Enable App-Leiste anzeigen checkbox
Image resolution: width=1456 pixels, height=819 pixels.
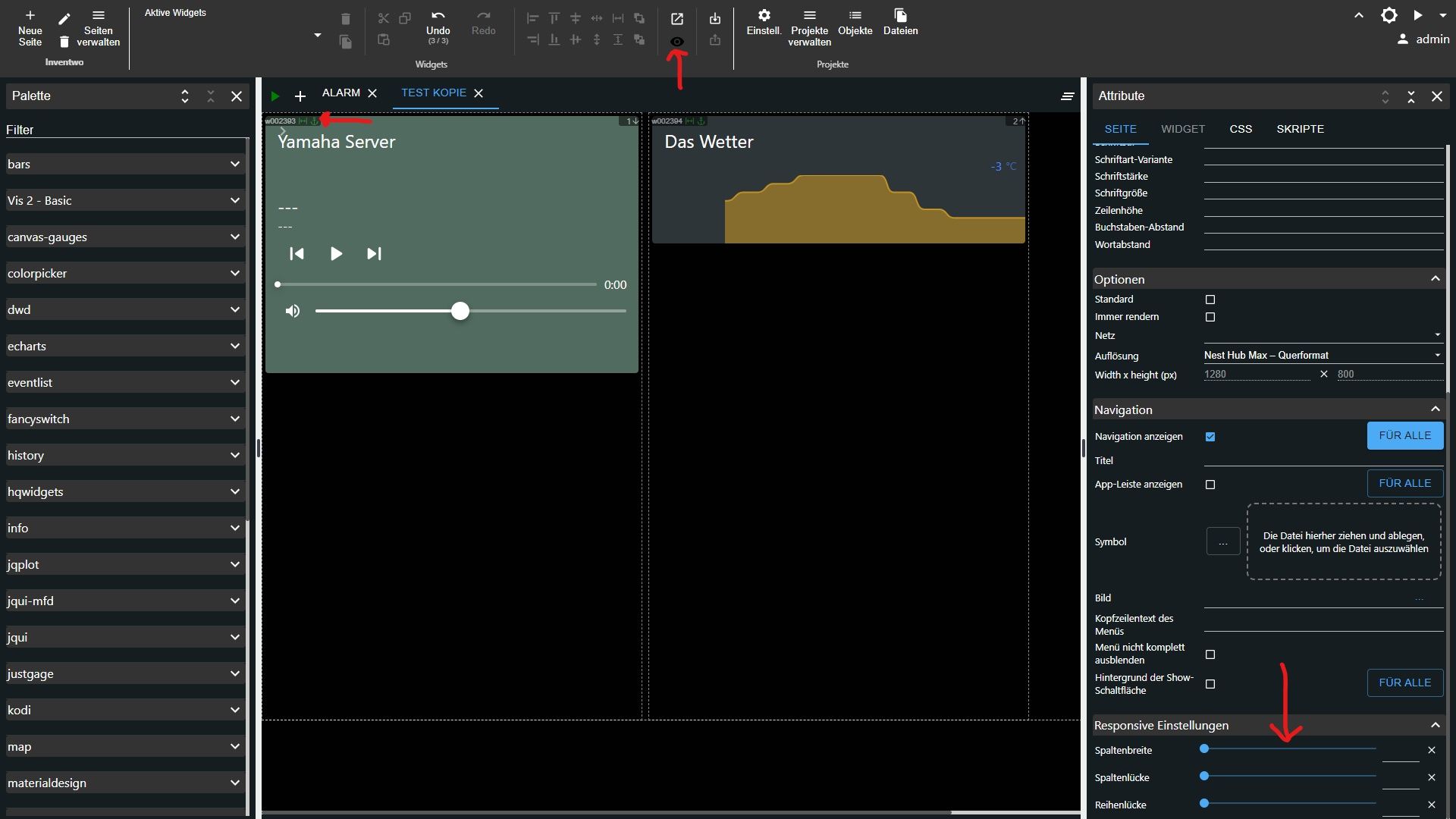pyautogui.click(x=1210, y=485)
